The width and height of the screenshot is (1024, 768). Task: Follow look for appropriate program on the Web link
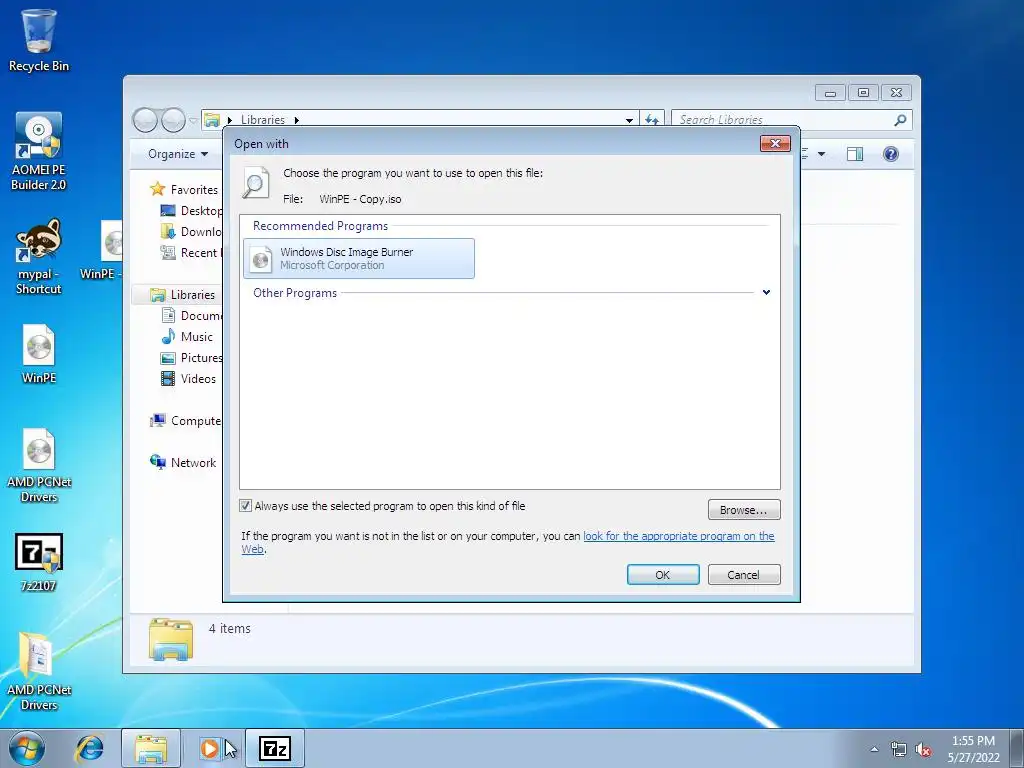679,536
